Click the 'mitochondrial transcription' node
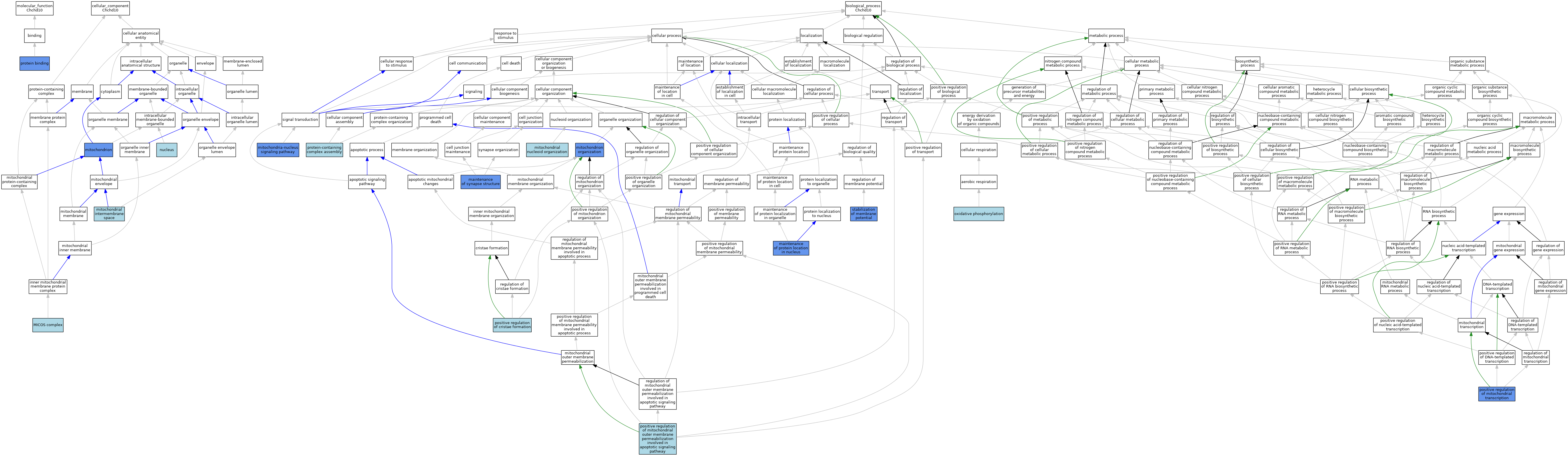 [x=1472, y=325]
